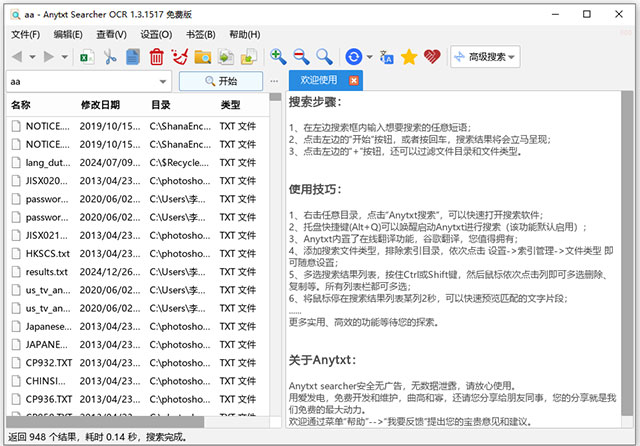
Task: Click the 2024/12/26 date cell
Action: 110,272
